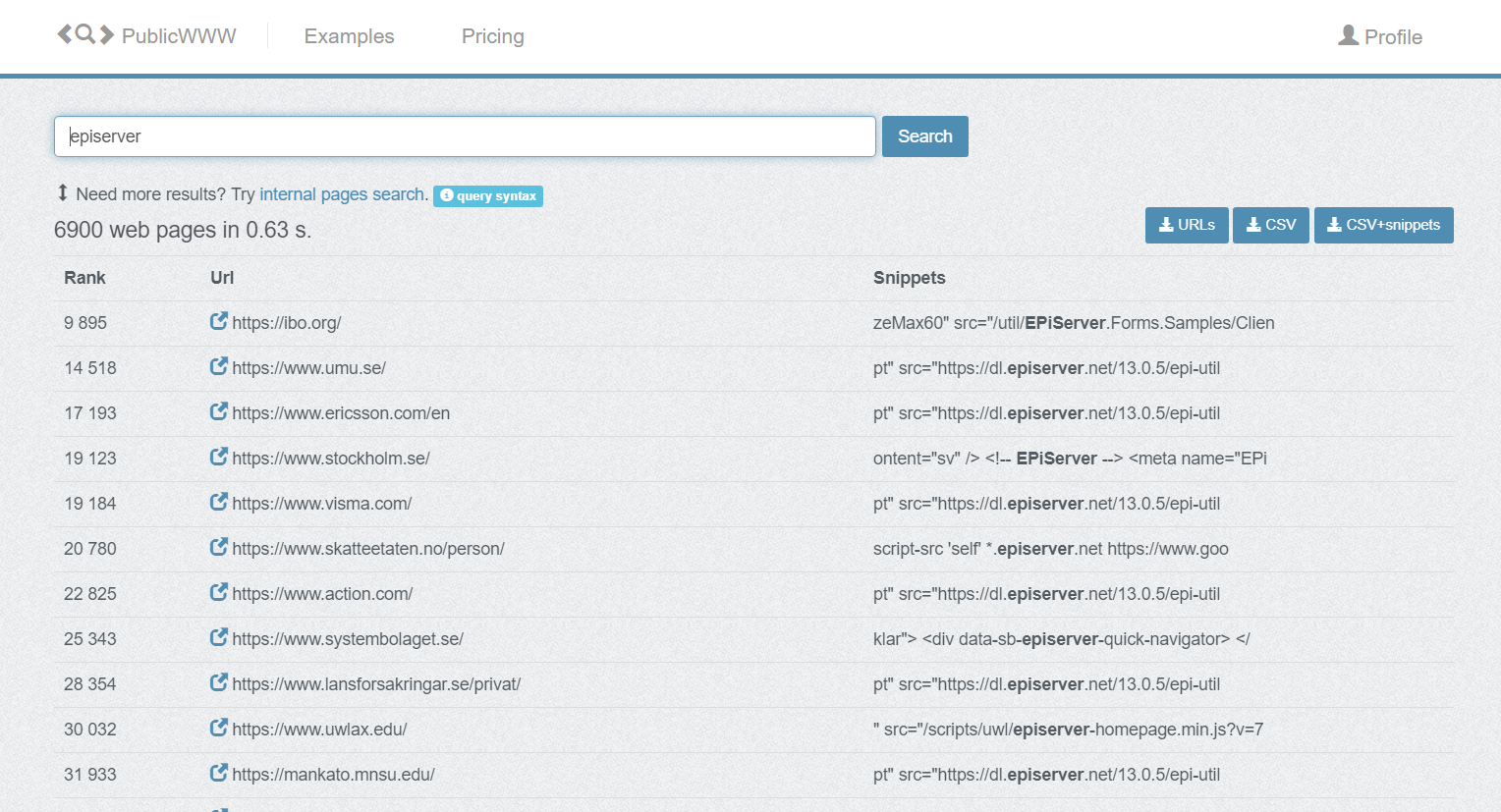Open external link icon for skatteetaten.no
Screen dimensions: 1501x812
click(219, 547)
